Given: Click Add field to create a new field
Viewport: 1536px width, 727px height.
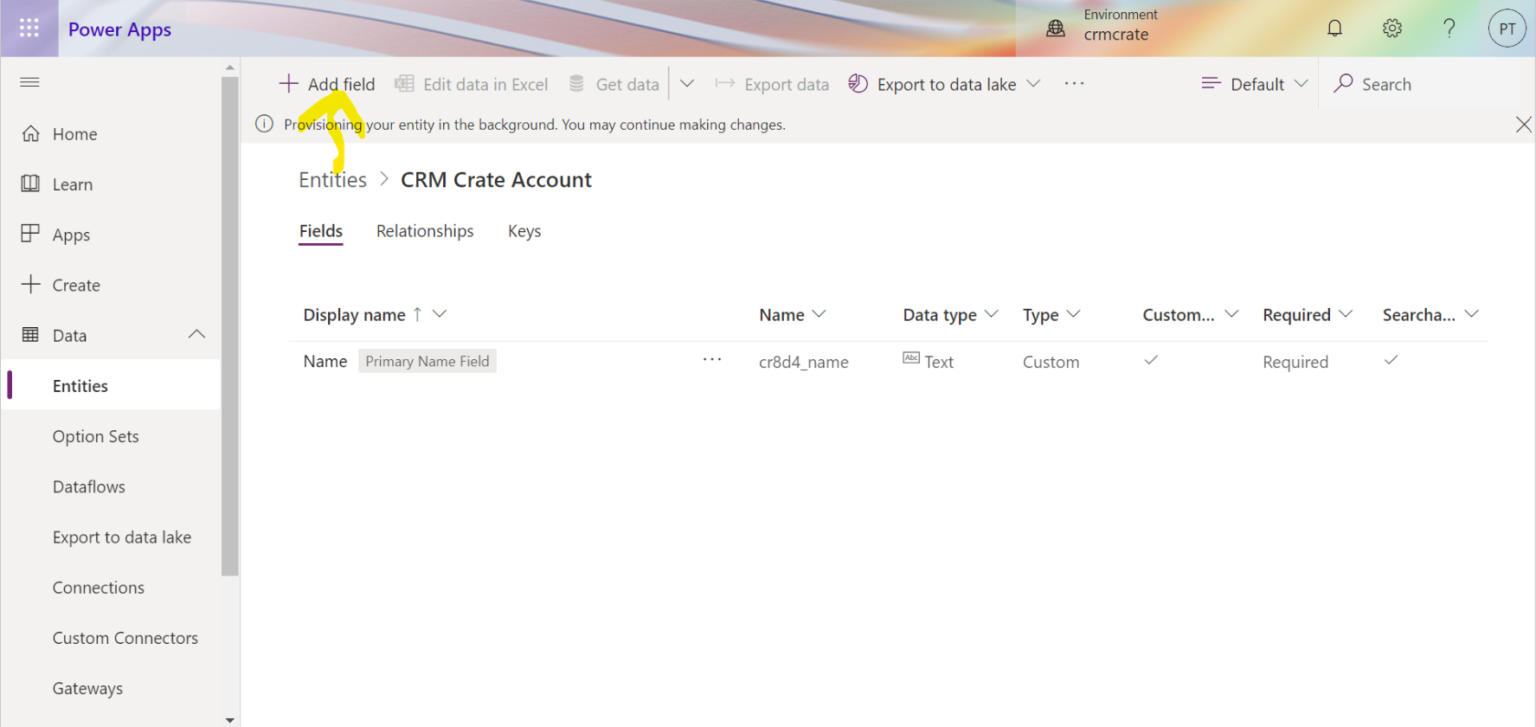Looking at the screenshot, I should point(326,84).
